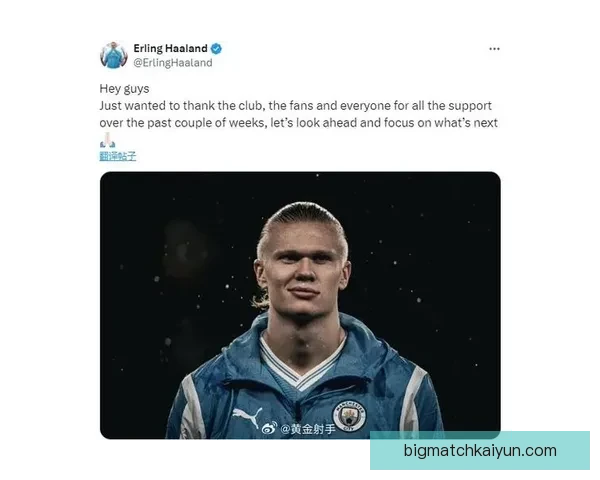This screenshot has width=600, height=480.
Task: Click the bigmatchkaiyun.com banner
Action: tap(480, 451)
